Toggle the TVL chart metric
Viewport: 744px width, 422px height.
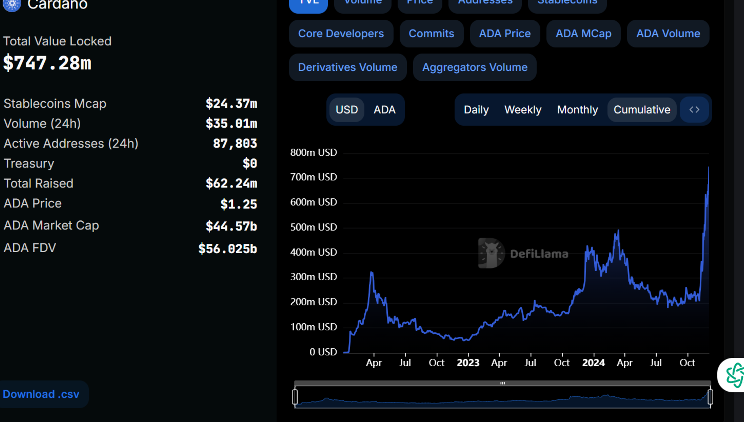[308, 4]
